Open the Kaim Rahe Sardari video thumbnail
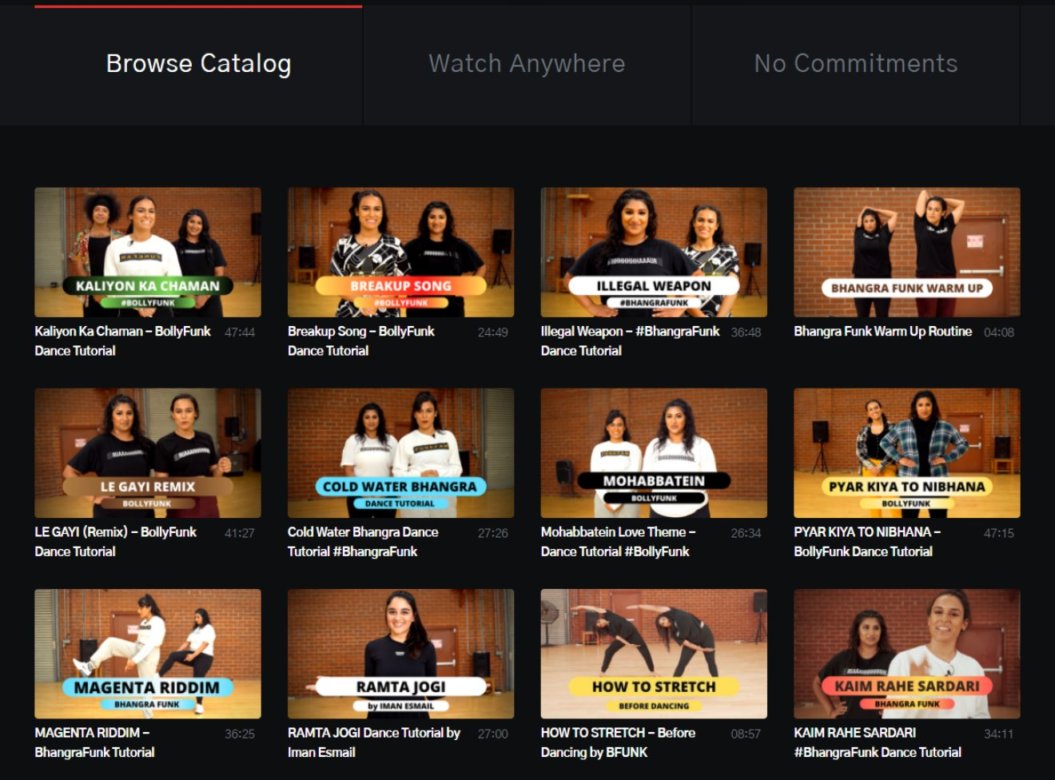 coord(907,653)
